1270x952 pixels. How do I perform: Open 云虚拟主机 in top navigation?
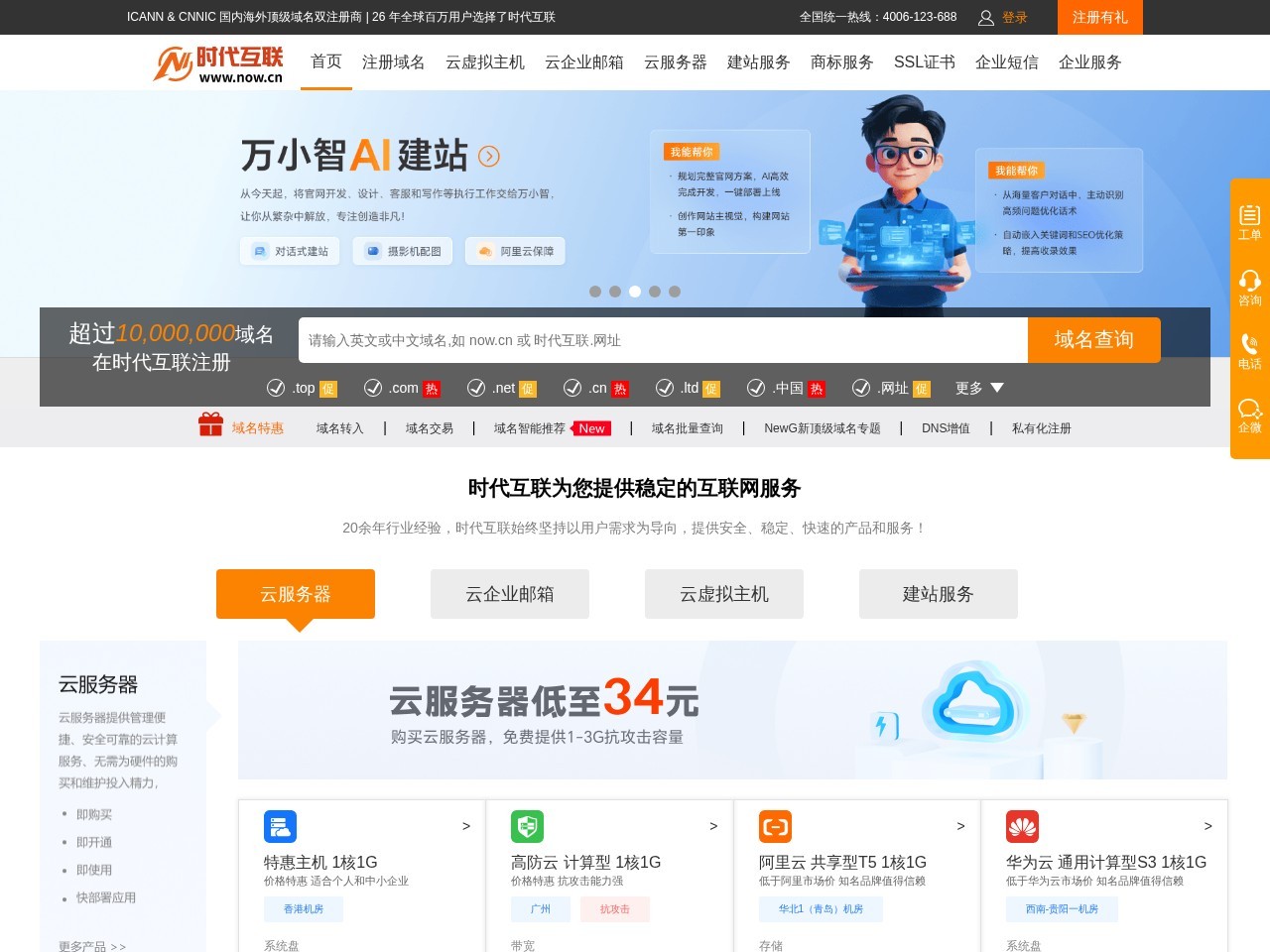(x=484, y=62)
